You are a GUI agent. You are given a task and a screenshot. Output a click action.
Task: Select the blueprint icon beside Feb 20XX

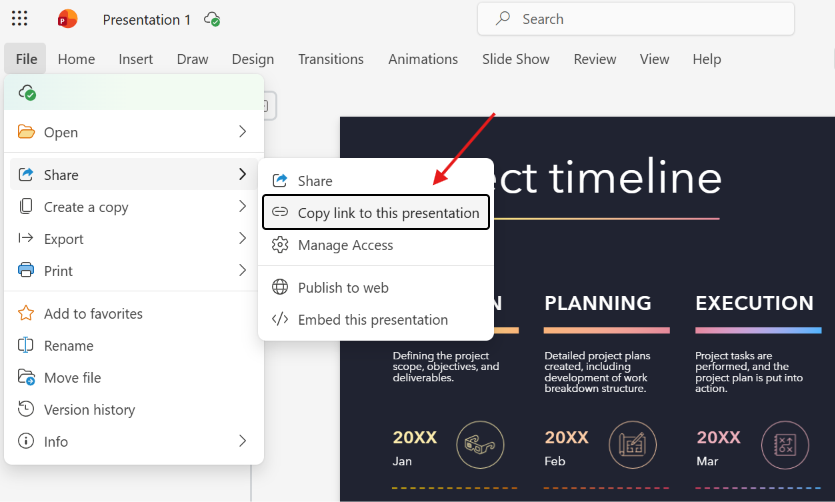pos(633,445)
